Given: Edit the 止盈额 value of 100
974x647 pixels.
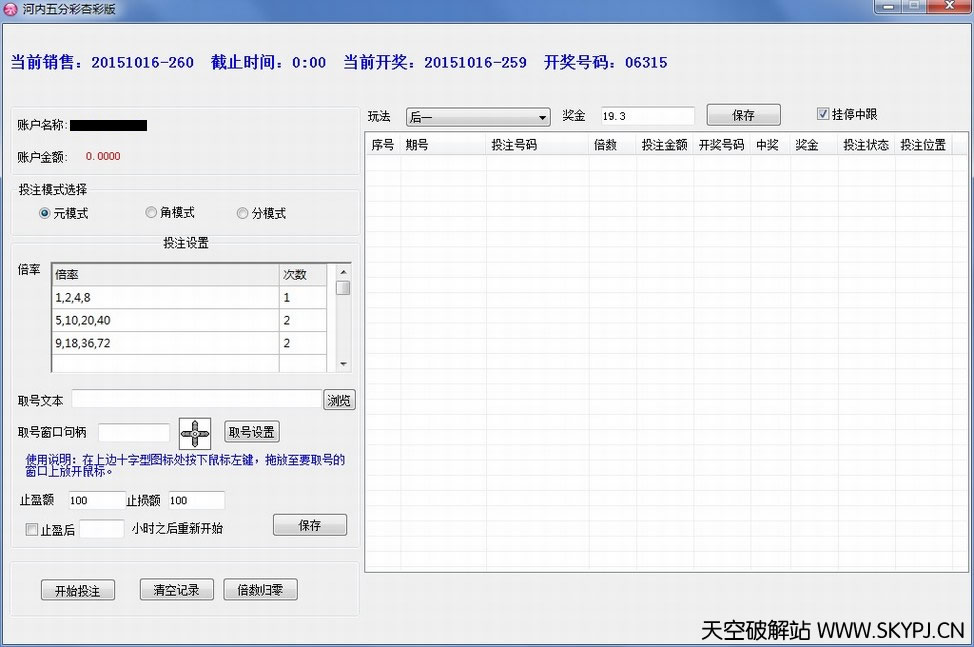Looking at the screenshot, I should point(95,500).
